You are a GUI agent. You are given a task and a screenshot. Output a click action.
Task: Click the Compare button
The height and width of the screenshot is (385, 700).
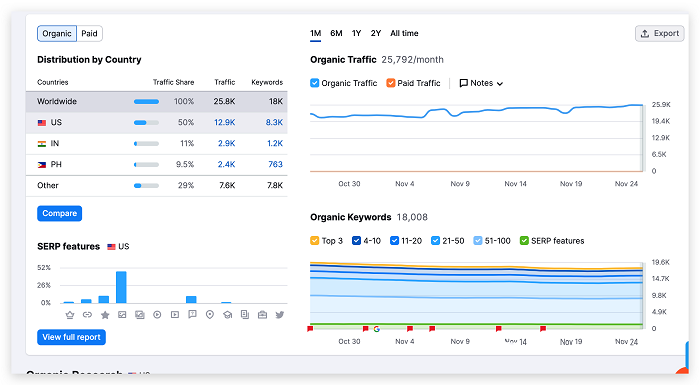pyautogui.click(x=59, y=213)
